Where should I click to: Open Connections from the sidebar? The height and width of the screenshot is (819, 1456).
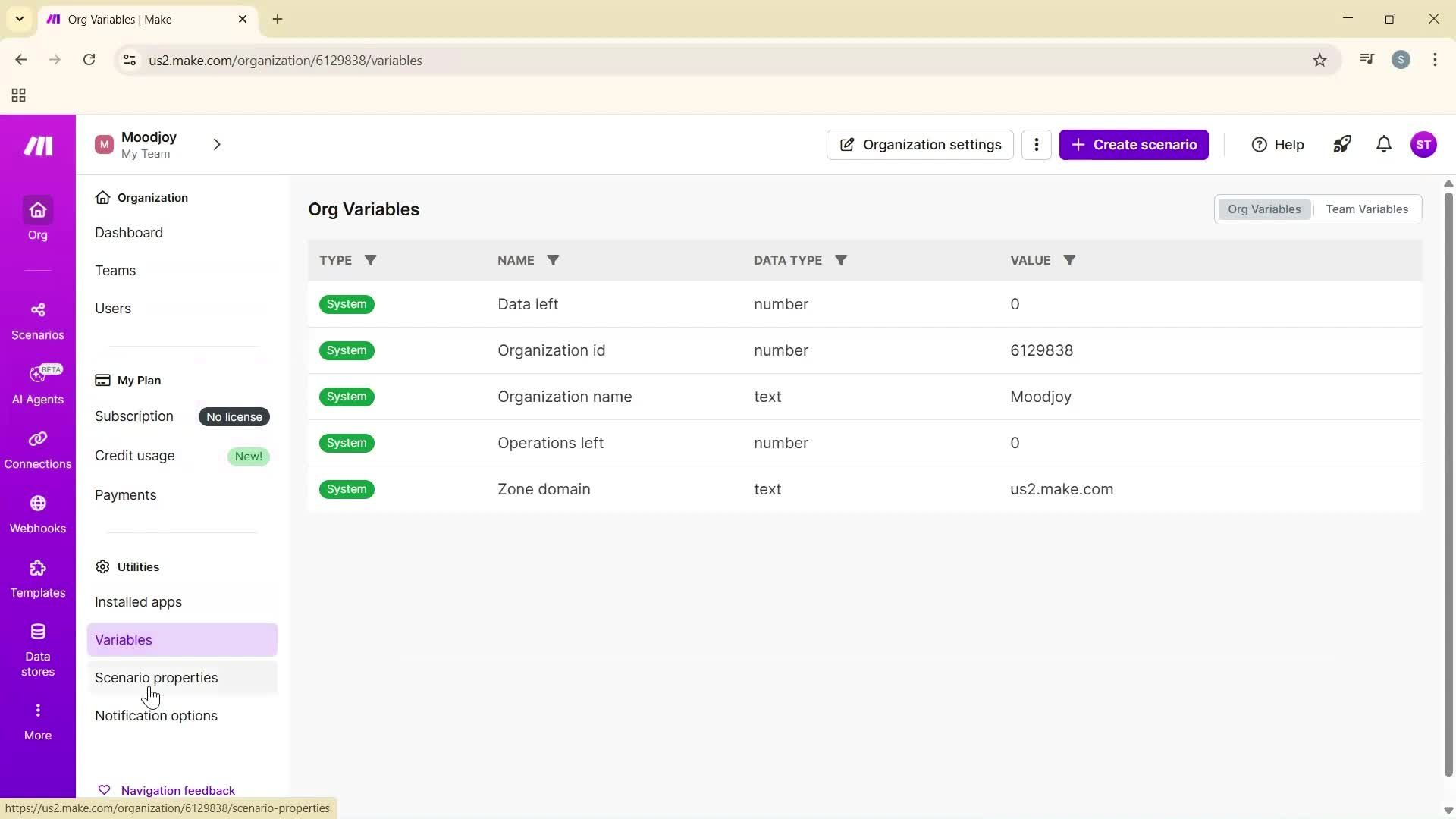[37, 449]
